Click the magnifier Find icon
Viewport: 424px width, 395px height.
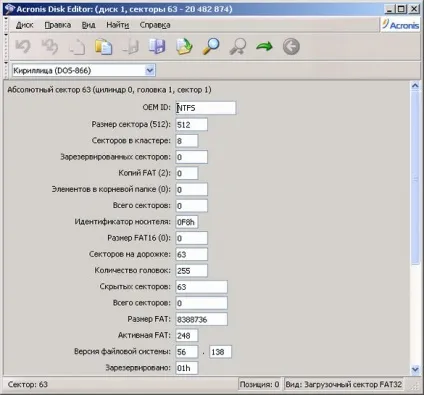click(211, 46)
